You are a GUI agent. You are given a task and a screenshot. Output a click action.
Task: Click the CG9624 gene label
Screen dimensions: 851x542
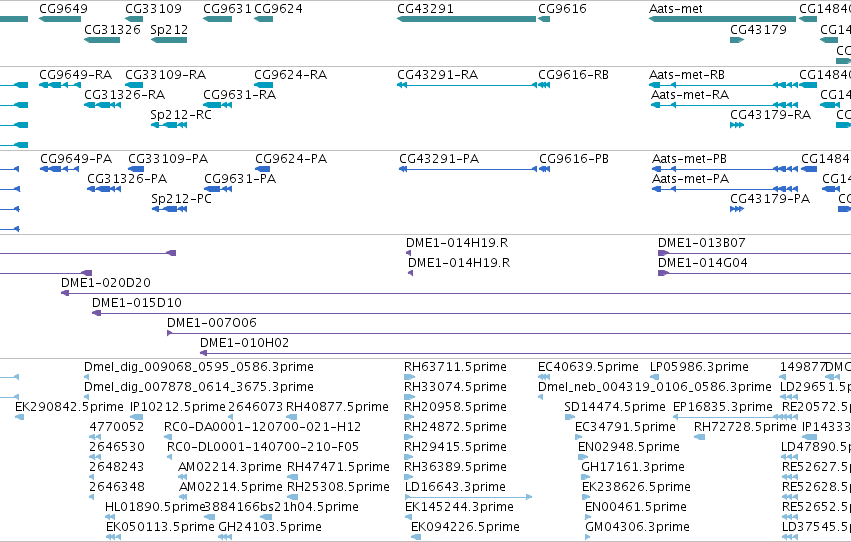tap(278, 9)
